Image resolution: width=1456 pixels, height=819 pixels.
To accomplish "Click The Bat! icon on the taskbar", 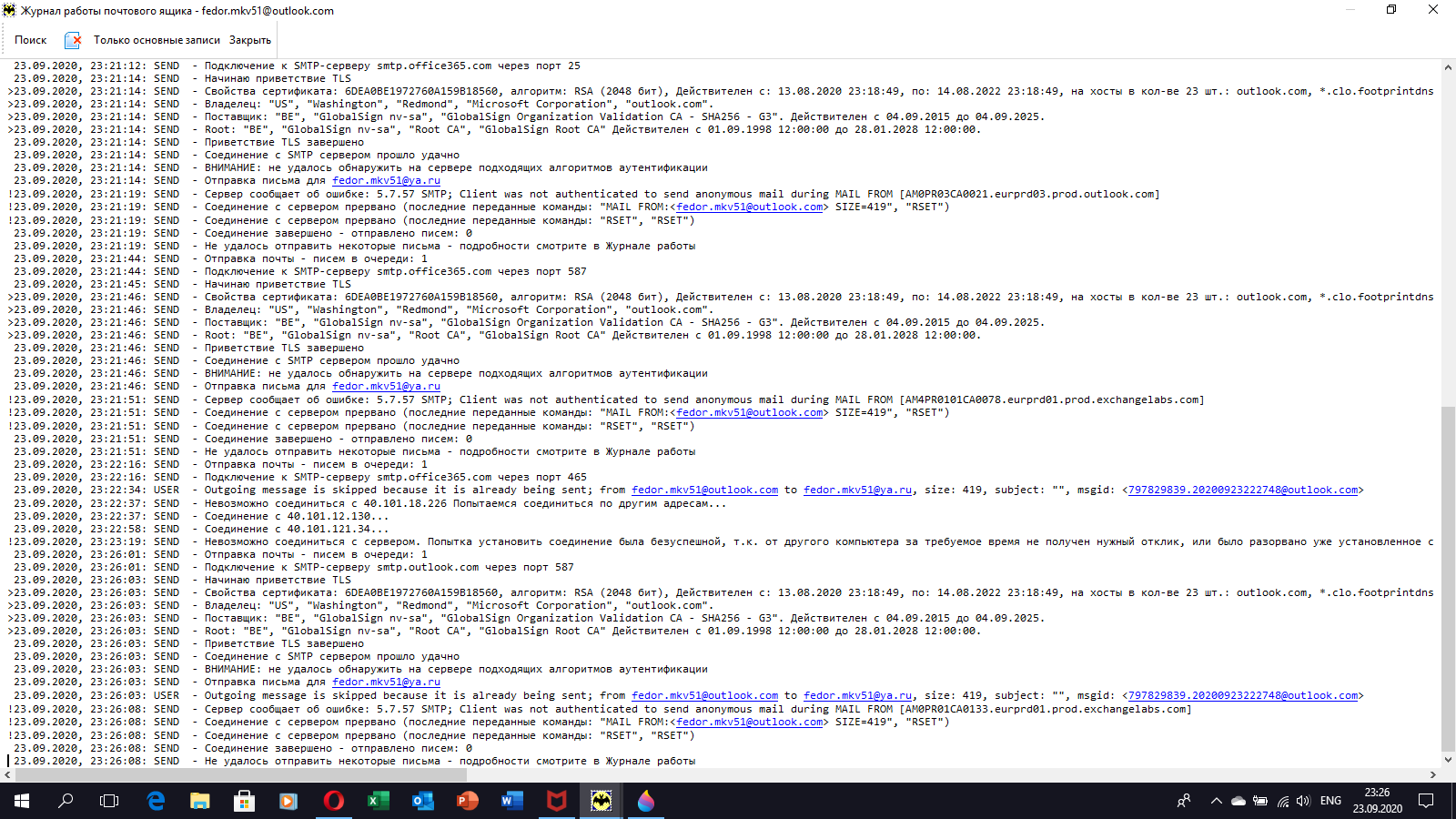I will (601, 801).
